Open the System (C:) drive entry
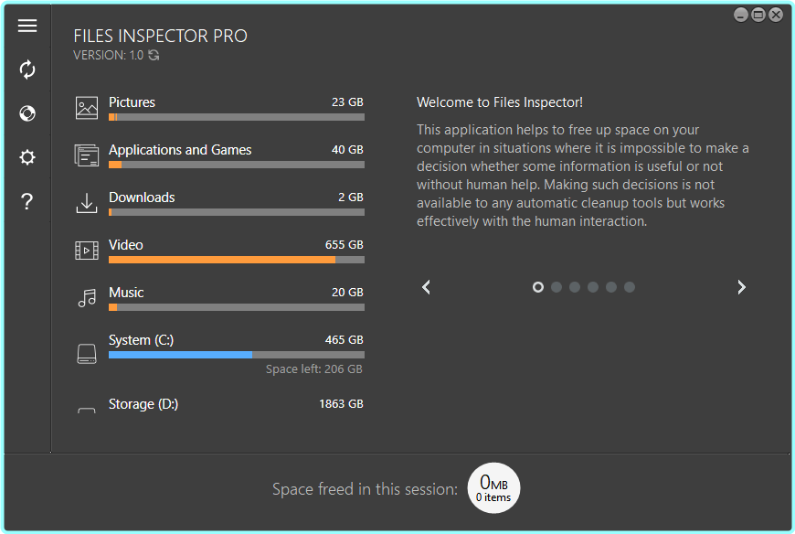Viewport: 795px width, 534px height. (141, 340)
